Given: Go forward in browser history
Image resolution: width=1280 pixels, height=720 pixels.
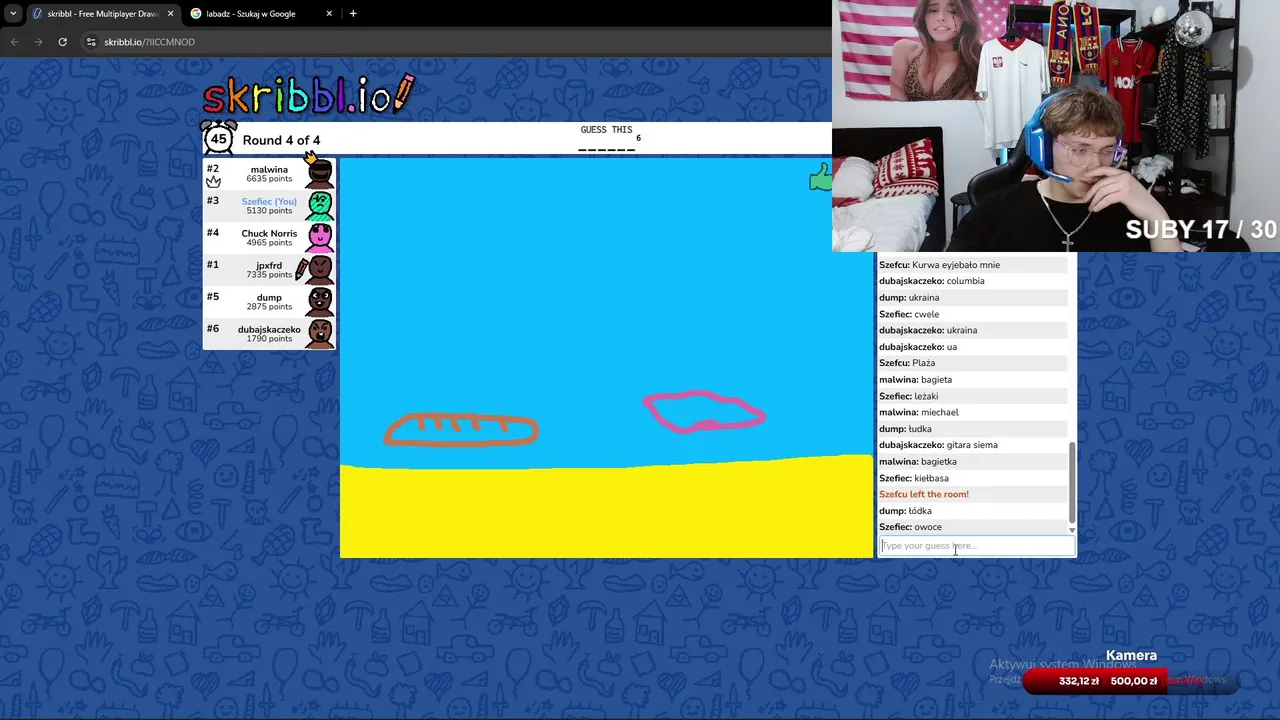Looking at the screenshot, I should tap(38, 42).
